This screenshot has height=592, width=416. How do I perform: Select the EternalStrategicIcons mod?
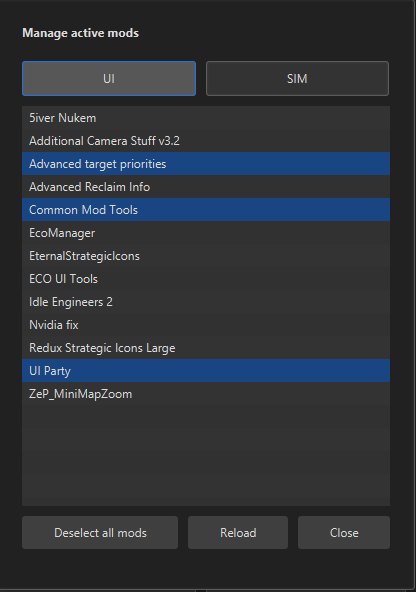point(206,256)
